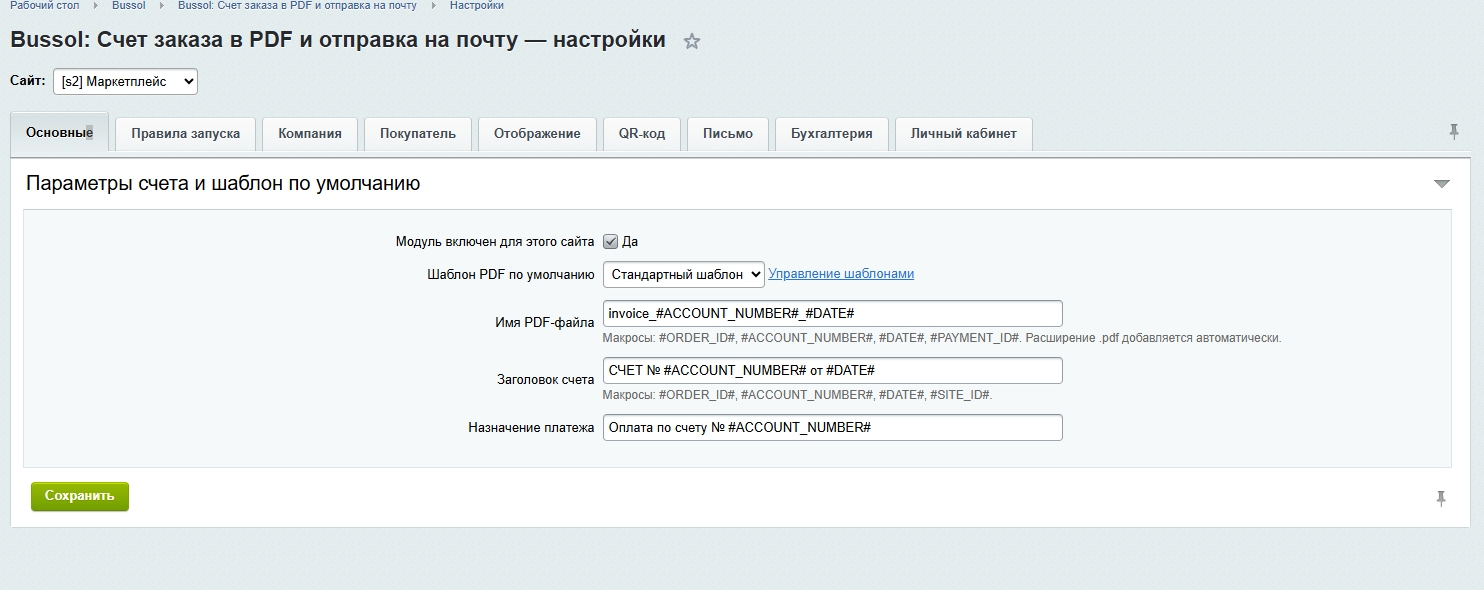The image size is (1484, 590).
Task: Click the Параметры счета и шаблон heading
Action: click(x=223, y=184)
